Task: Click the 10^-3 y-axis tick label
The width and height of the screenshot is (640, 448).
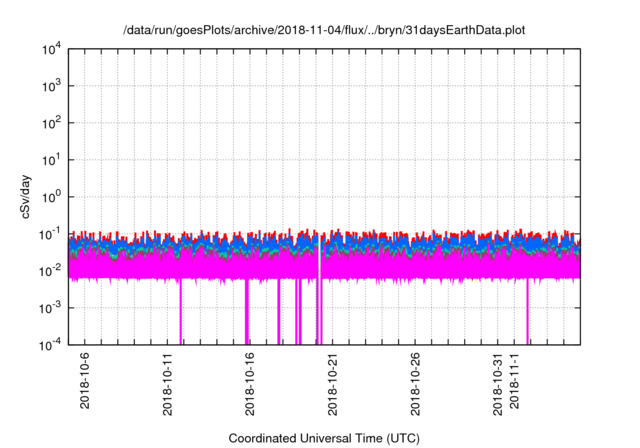Action: pos(51,309)
